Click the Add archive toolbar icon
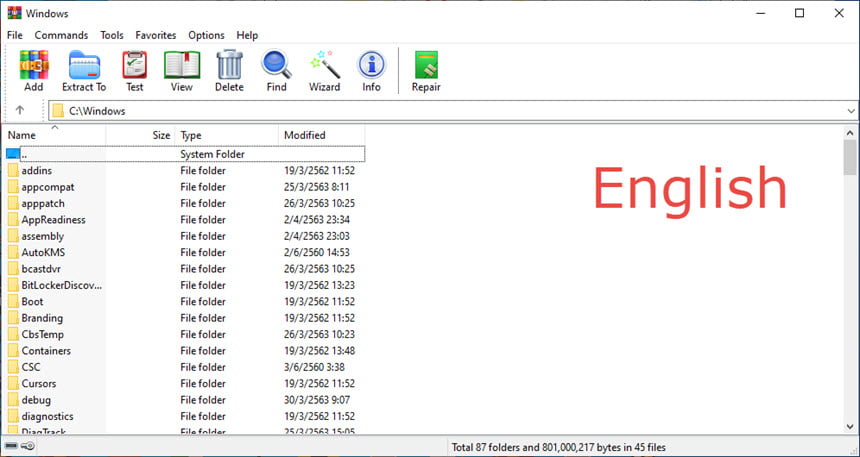 (34, 65)
